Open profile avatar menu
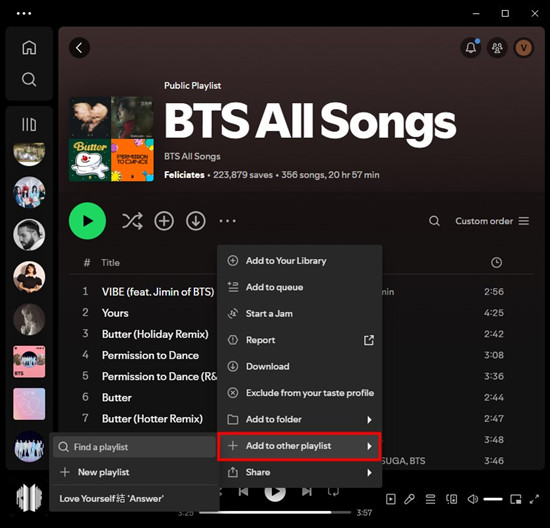This screenshot has width=550, height=528. (x=524, y=48)
